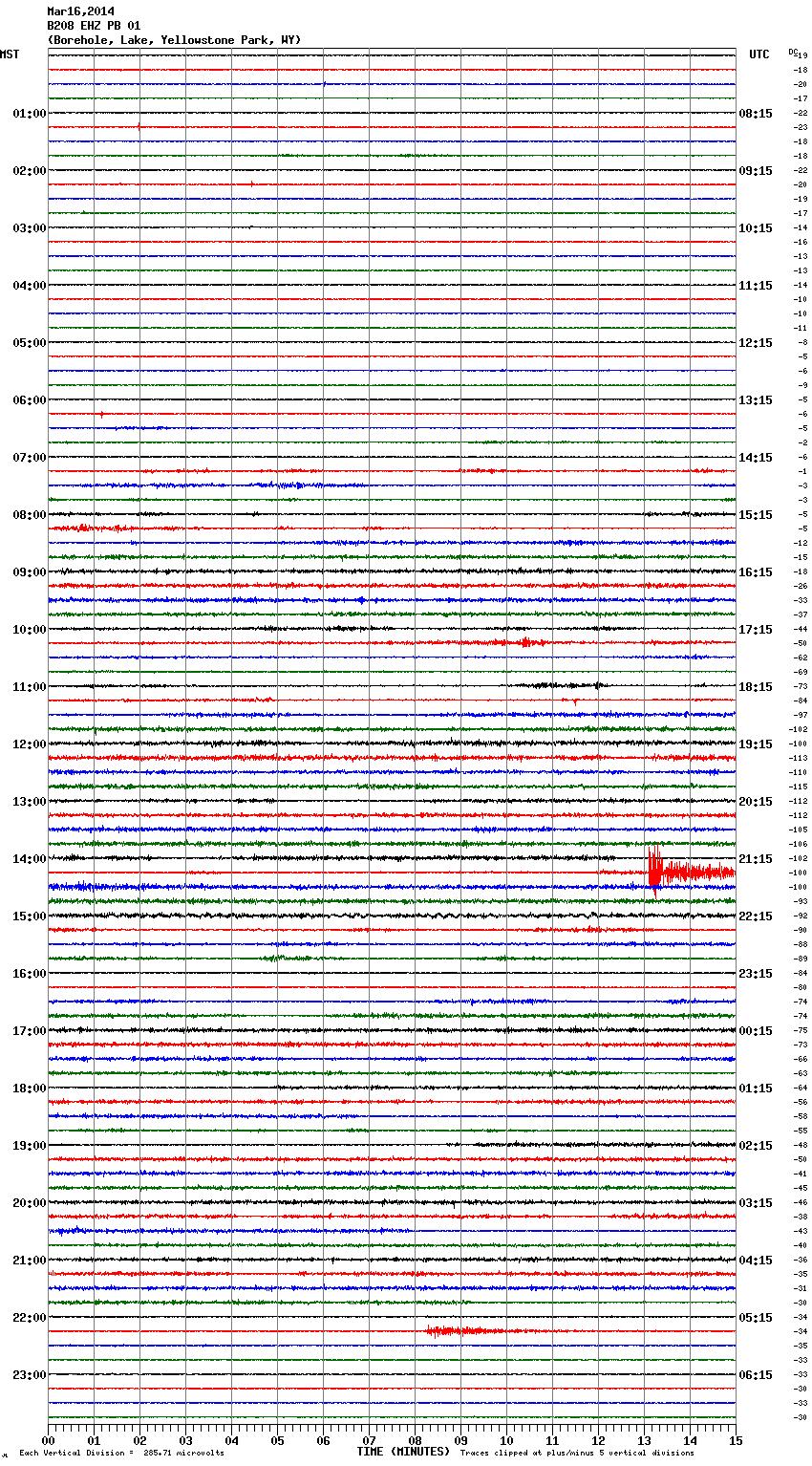Click the "DC" offset column header

(793, 52)
